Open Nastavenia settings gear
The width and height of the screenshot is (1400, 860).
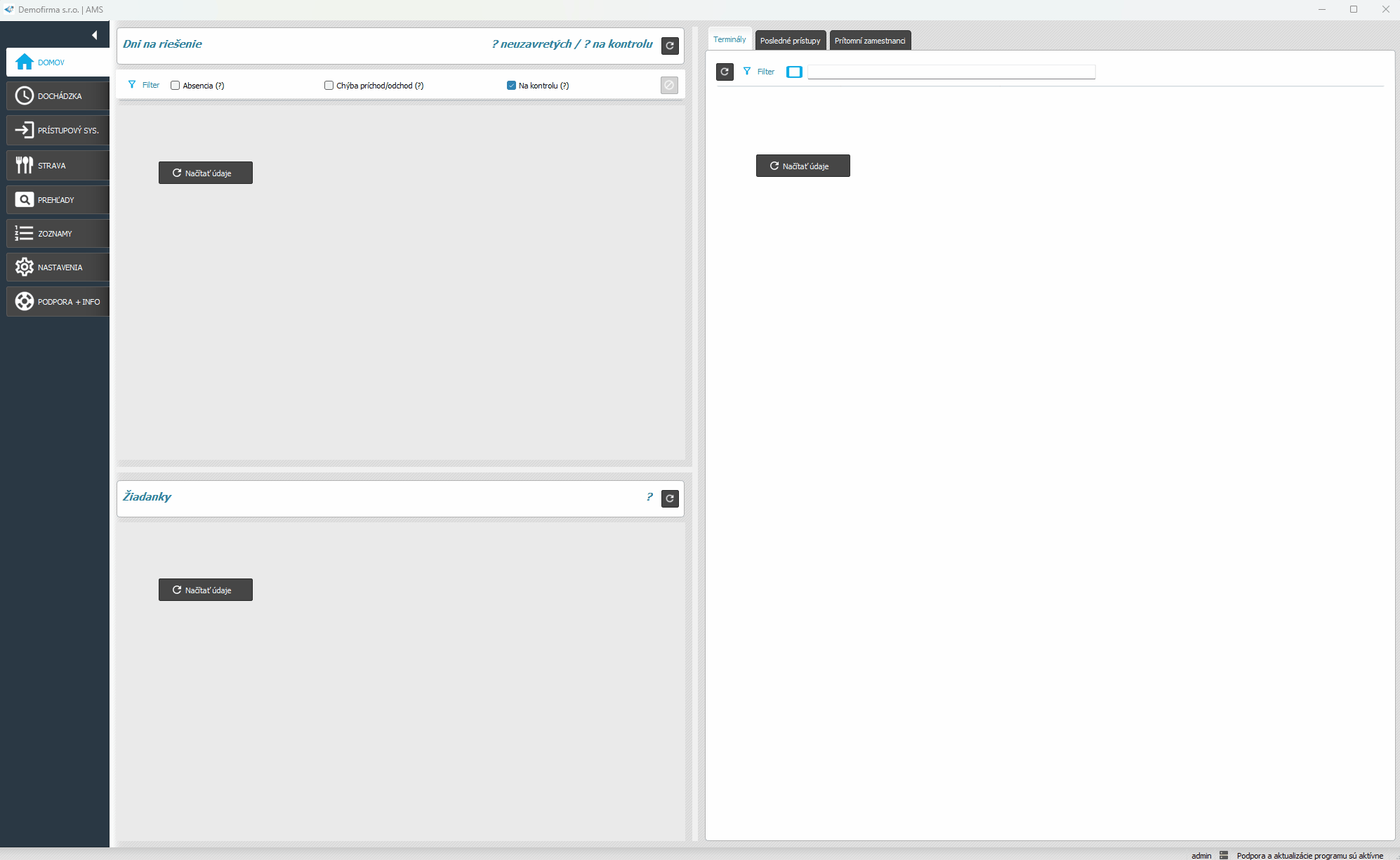tap(58, 267)
